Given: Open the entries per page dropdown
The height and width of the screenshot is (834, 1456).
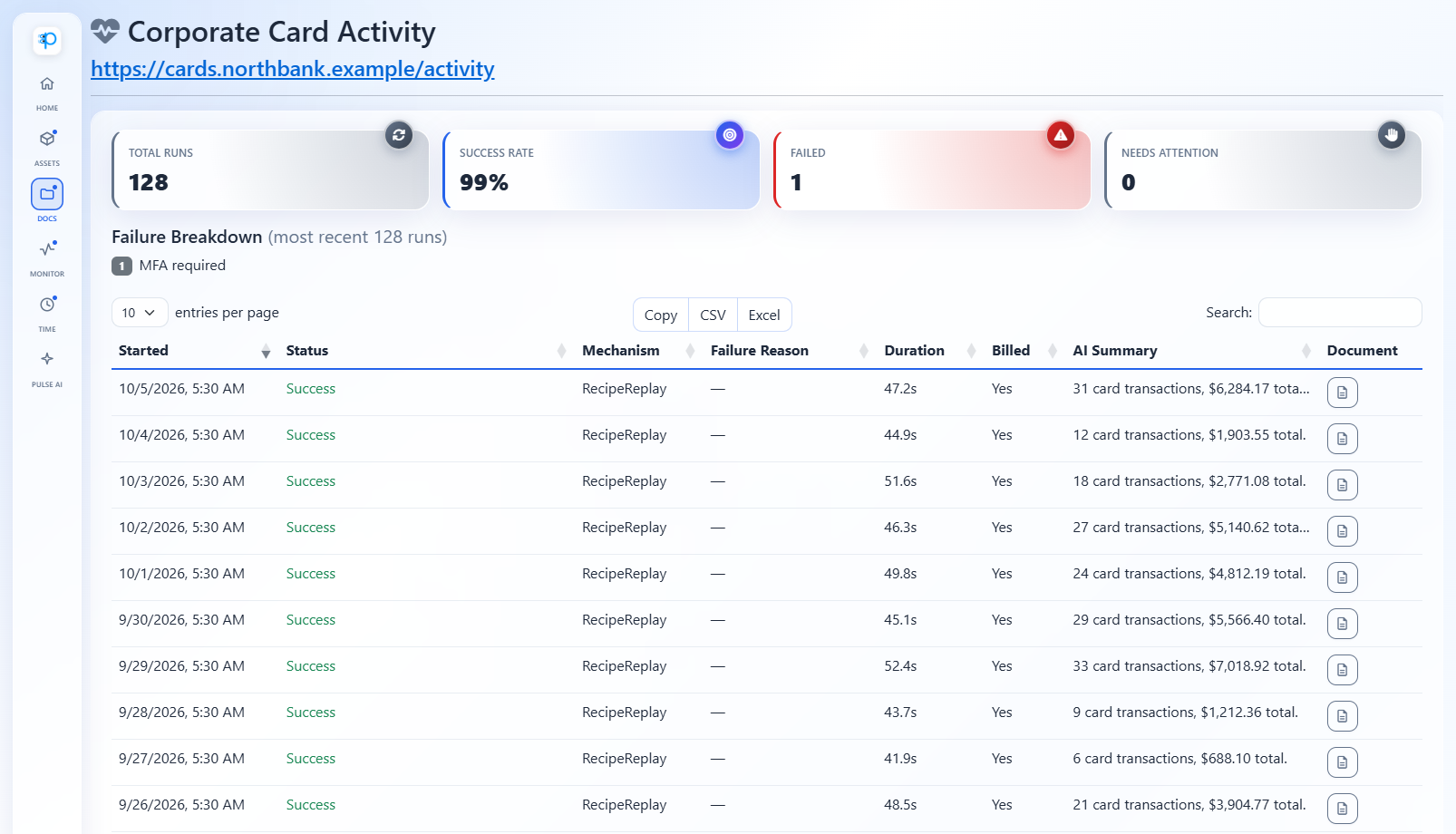Looking at the screenshot, I should click(140, 313).
